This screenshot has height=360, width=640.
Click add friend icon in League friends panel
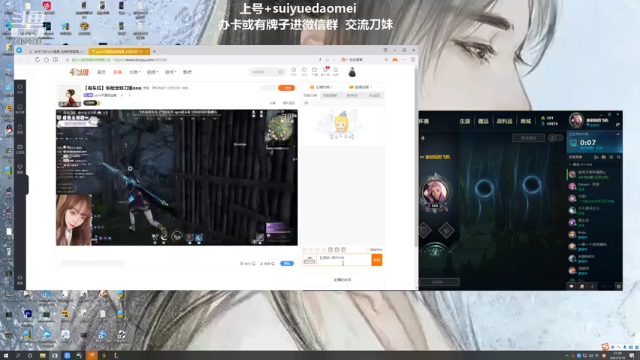tap(596, 157)
